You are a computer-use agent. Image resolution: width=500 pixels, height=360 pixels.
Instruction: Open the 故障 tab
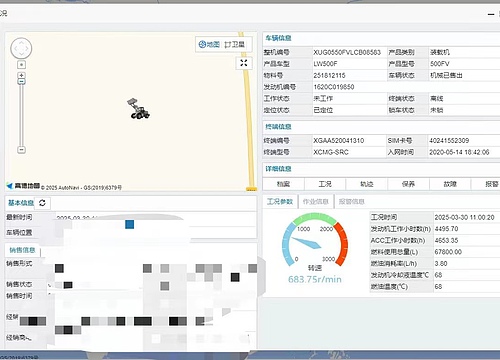450,184
